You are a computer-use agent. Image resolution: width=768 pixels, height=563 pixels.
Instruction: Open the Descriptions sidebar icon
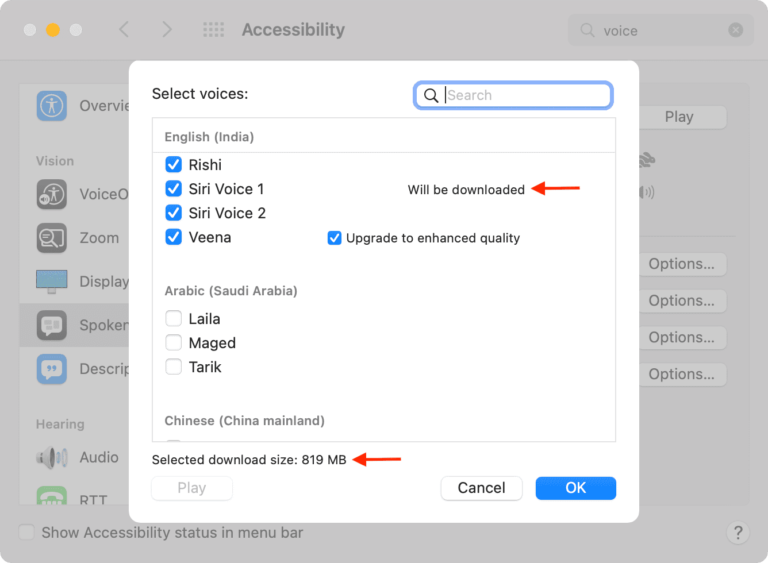[52, 369]
